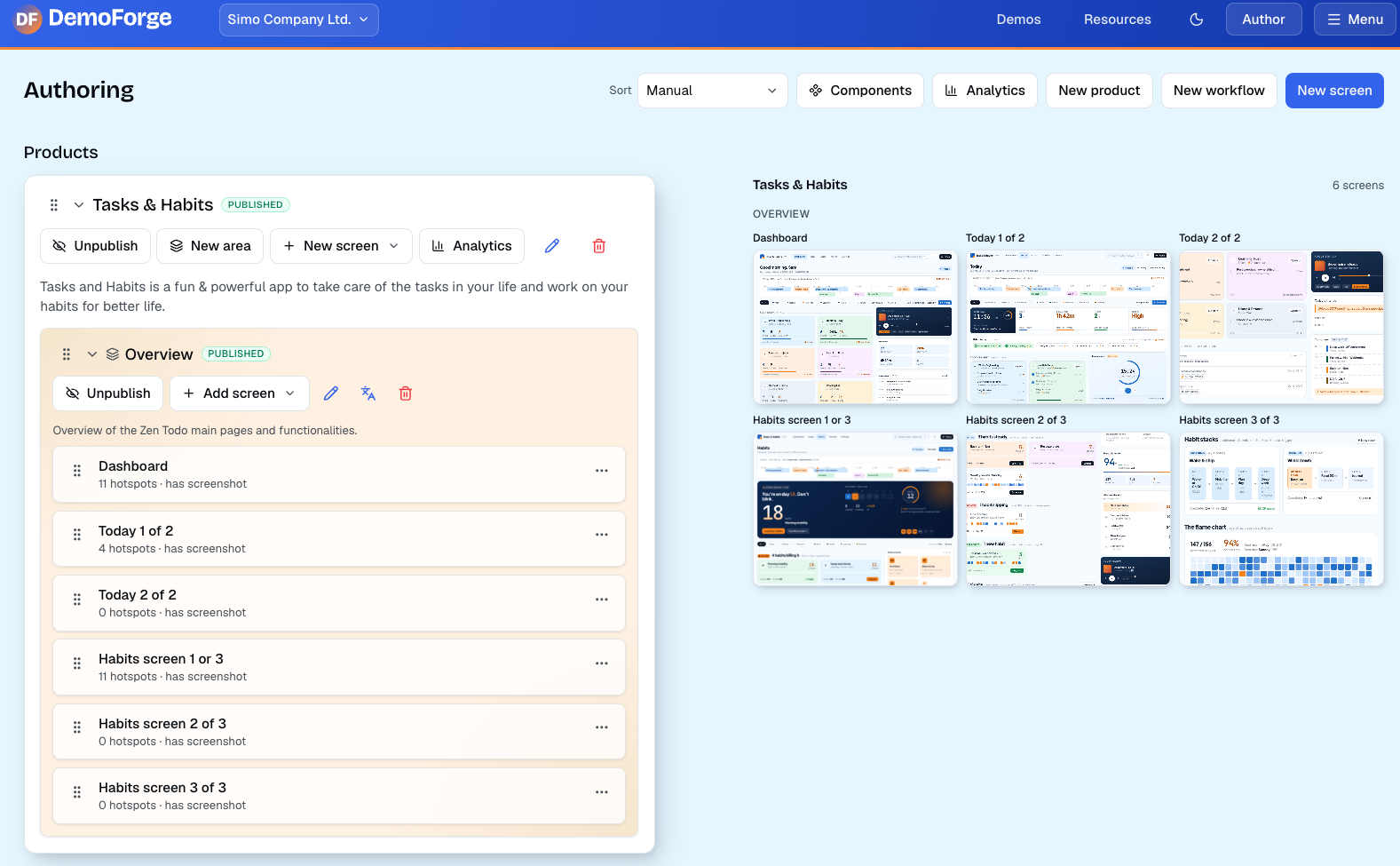This screenshot has height=866, width=1400.
Task: Click the DemoForge logo icon
Action: (28, 19)
